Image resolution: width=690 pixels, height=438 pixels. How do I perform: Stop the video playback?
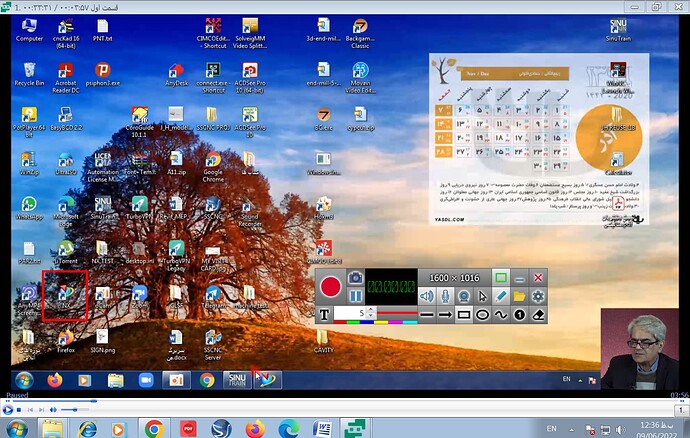19,410
